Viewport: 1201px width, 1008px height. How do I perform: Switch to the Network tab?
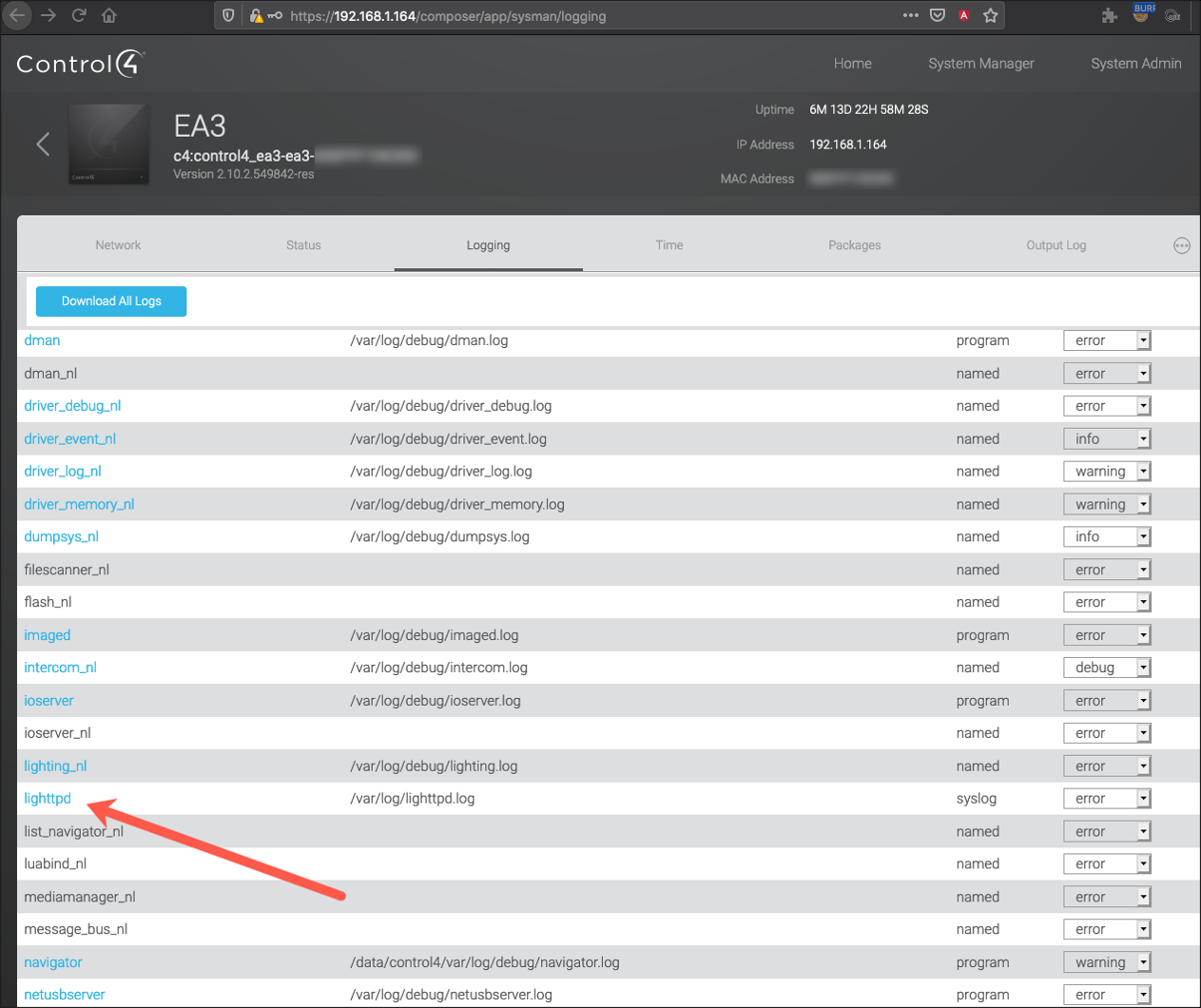click(118, 245)
